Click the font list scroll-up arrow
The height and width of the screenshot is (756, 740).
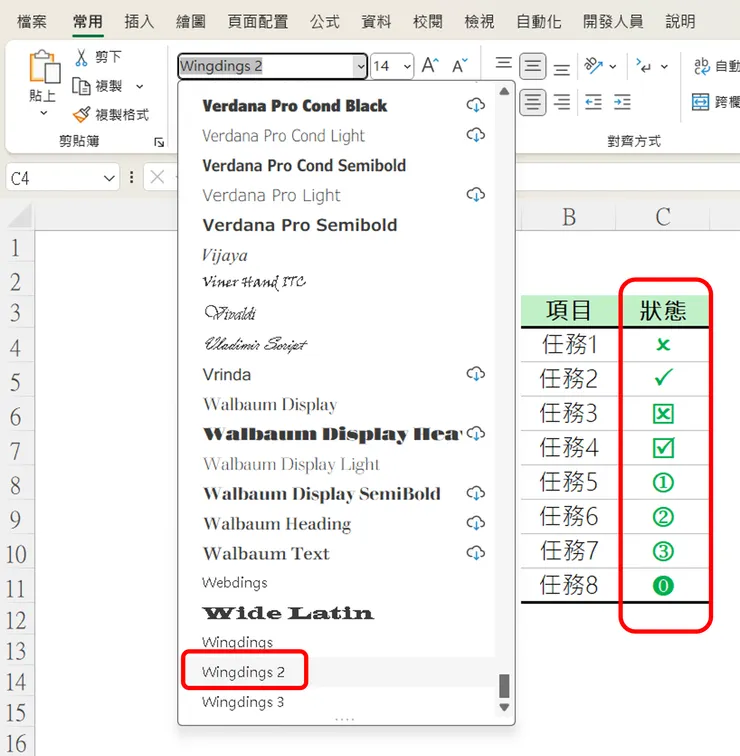(x=504, y=91)
